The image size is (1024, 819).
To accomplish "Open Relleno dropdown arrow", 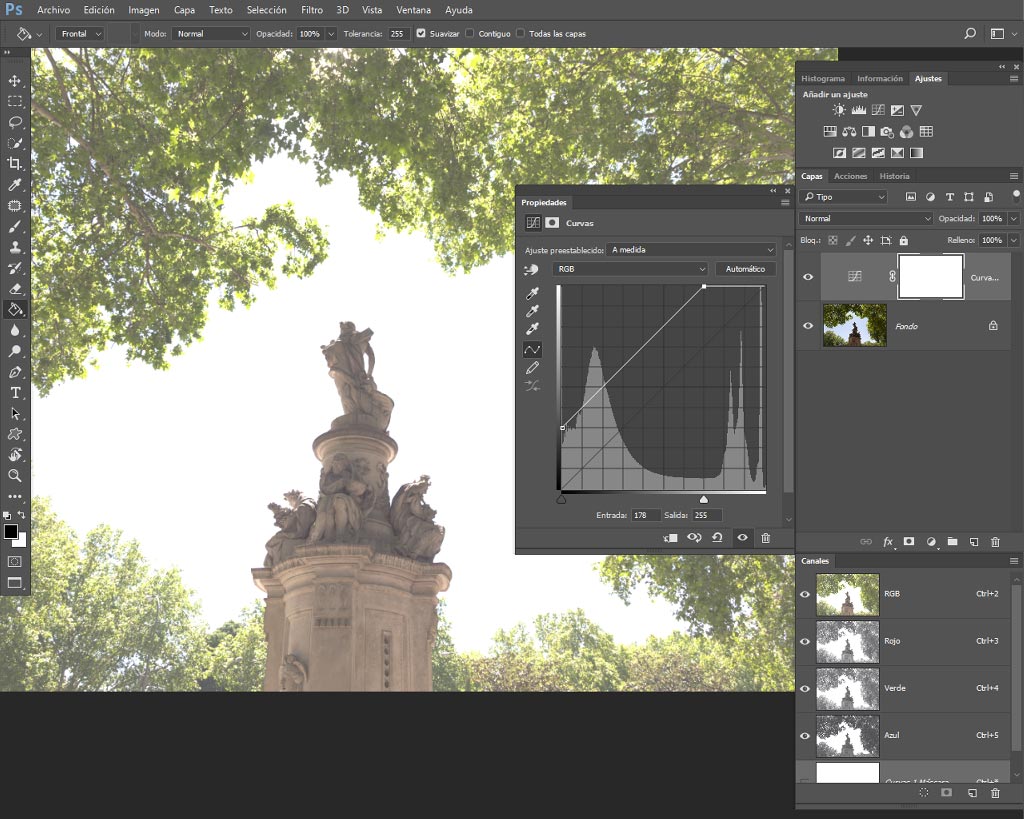I will click(x=1014, y=240).
